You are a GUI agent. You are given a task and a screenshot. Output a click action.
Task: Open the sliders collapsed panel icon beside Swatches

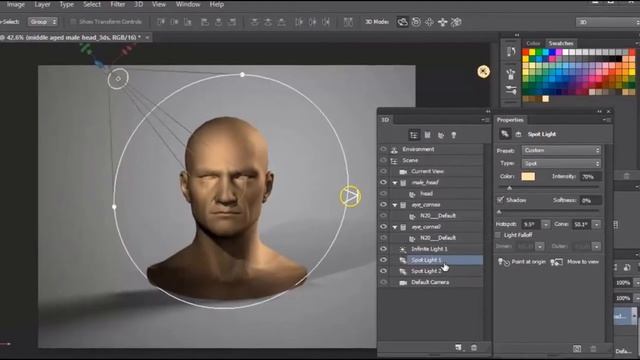point(511,90)
